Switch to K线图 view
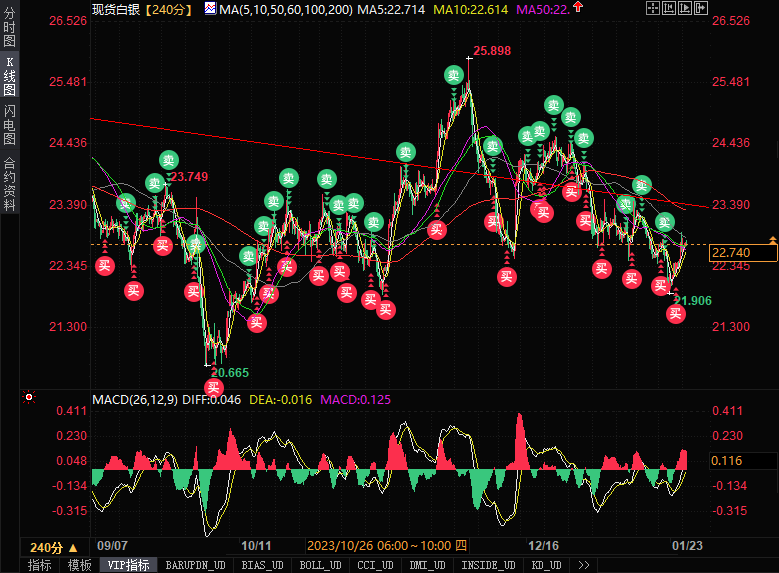 point(9,76)
